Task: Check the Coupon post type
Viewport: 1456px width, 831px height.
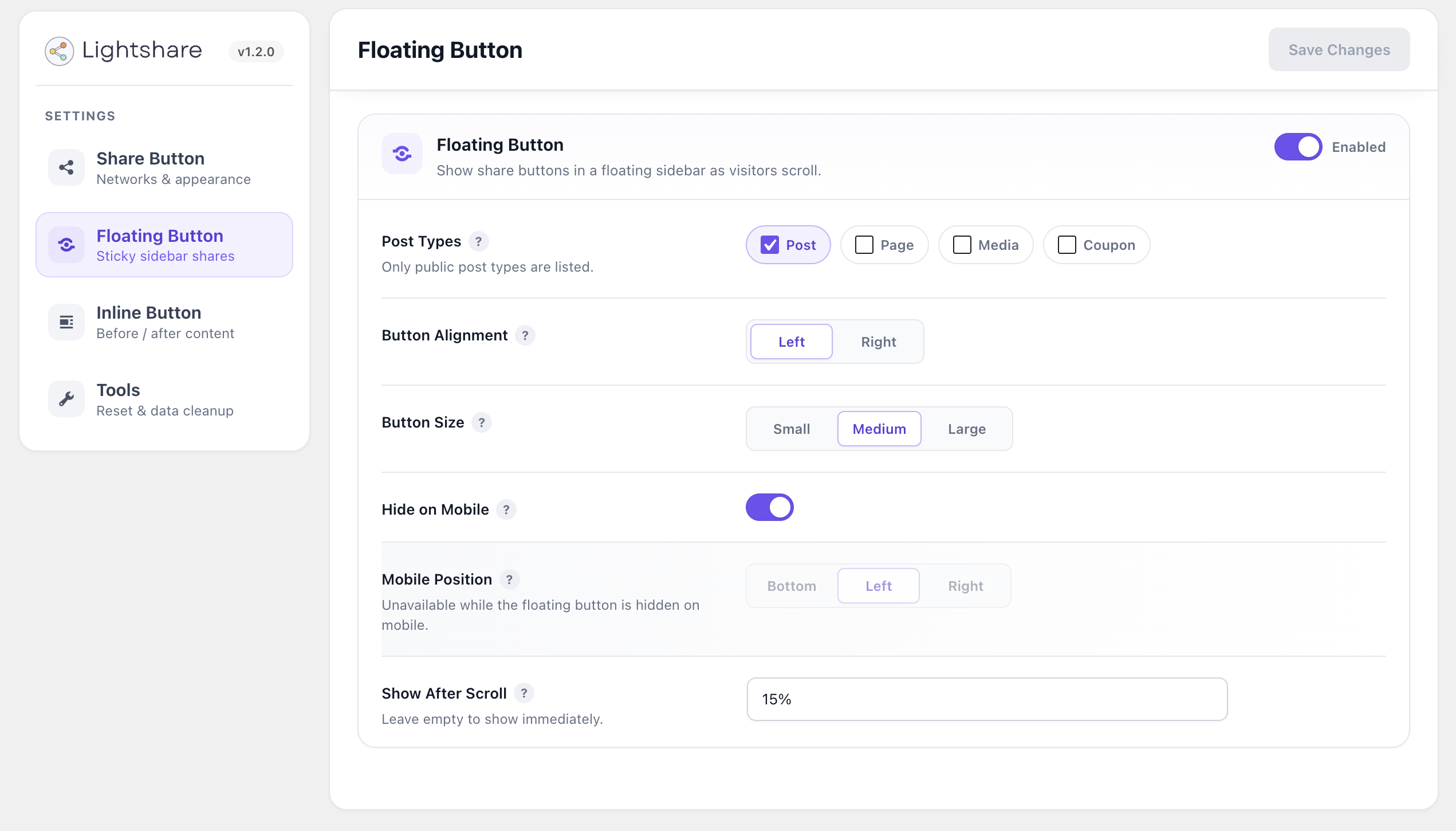Action: [1096, 245]
